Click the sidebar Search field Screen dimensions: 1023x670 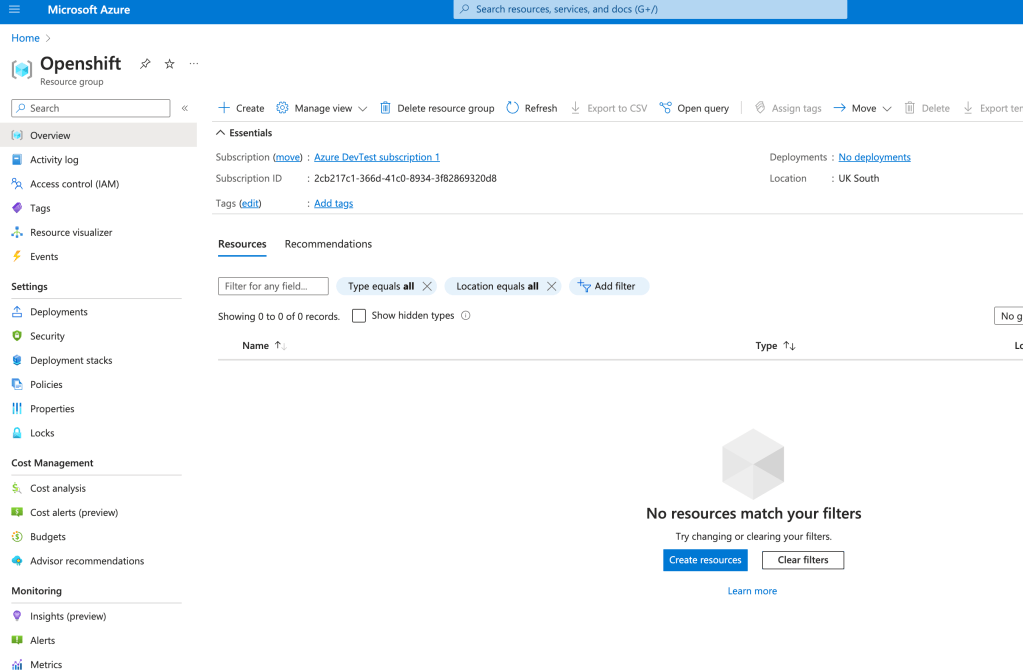(x=91, y=108)
